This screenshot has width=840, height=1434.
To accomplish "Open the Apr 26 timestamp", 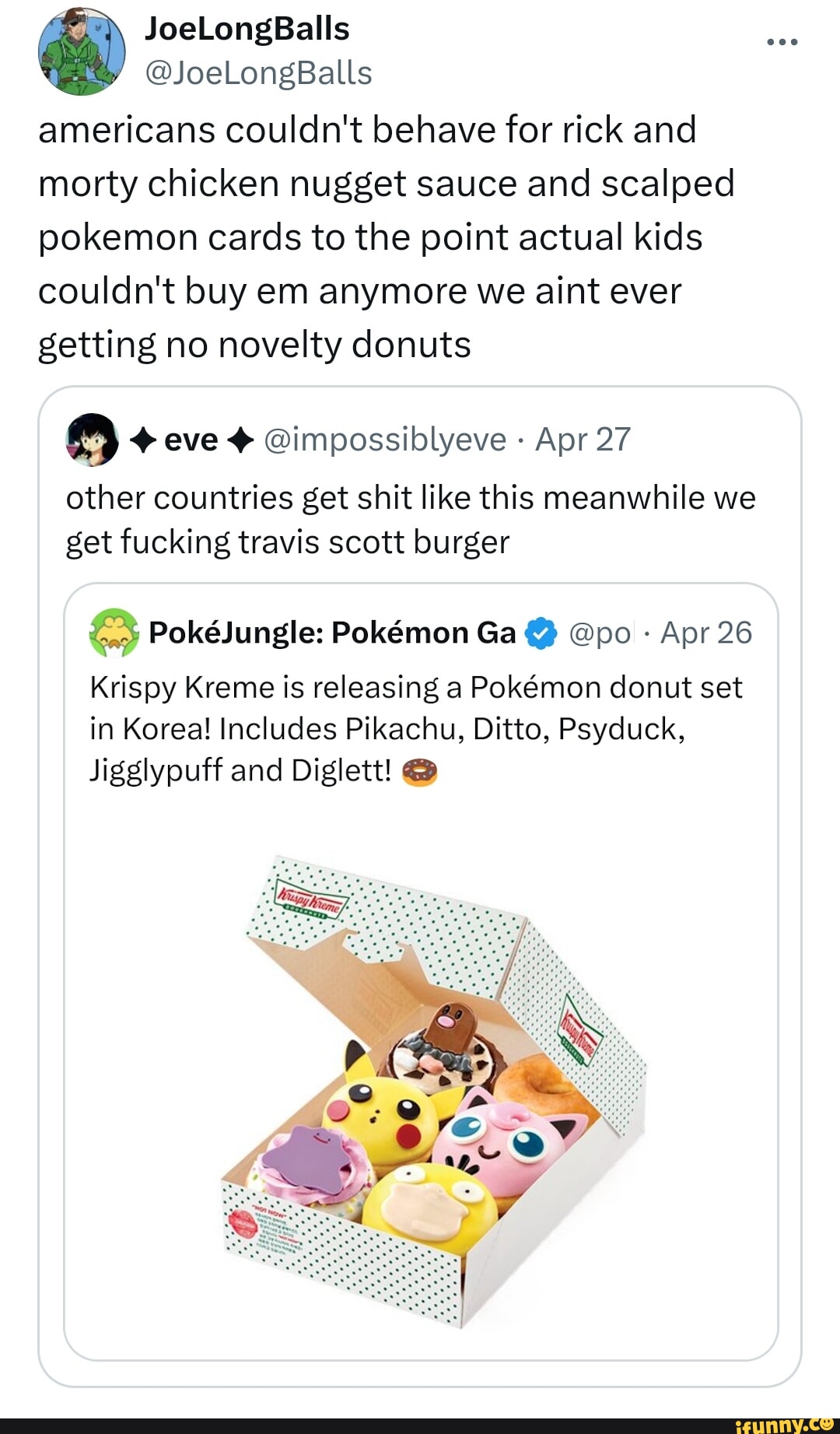I will (705, 633).
